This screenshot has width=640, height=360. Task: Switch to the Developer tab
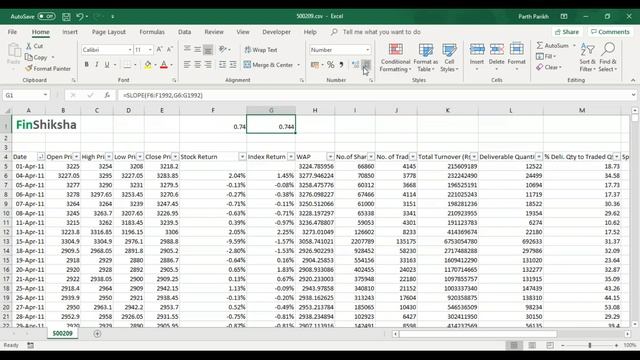pyautogui.click(x=276, y=32)
